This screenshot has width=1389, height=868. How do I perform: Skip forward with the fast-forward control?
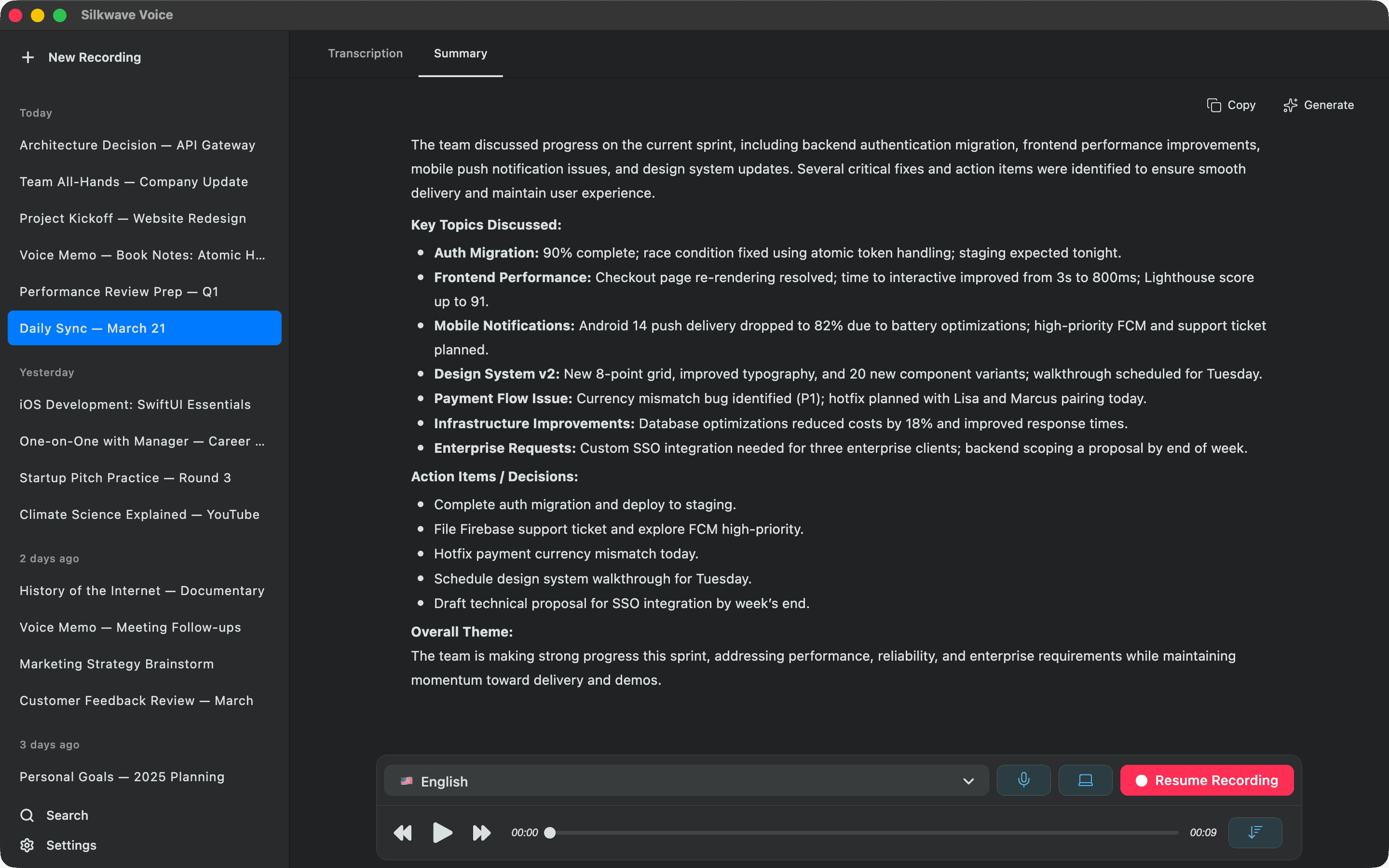pyautogui.click(x=481, y=832)
